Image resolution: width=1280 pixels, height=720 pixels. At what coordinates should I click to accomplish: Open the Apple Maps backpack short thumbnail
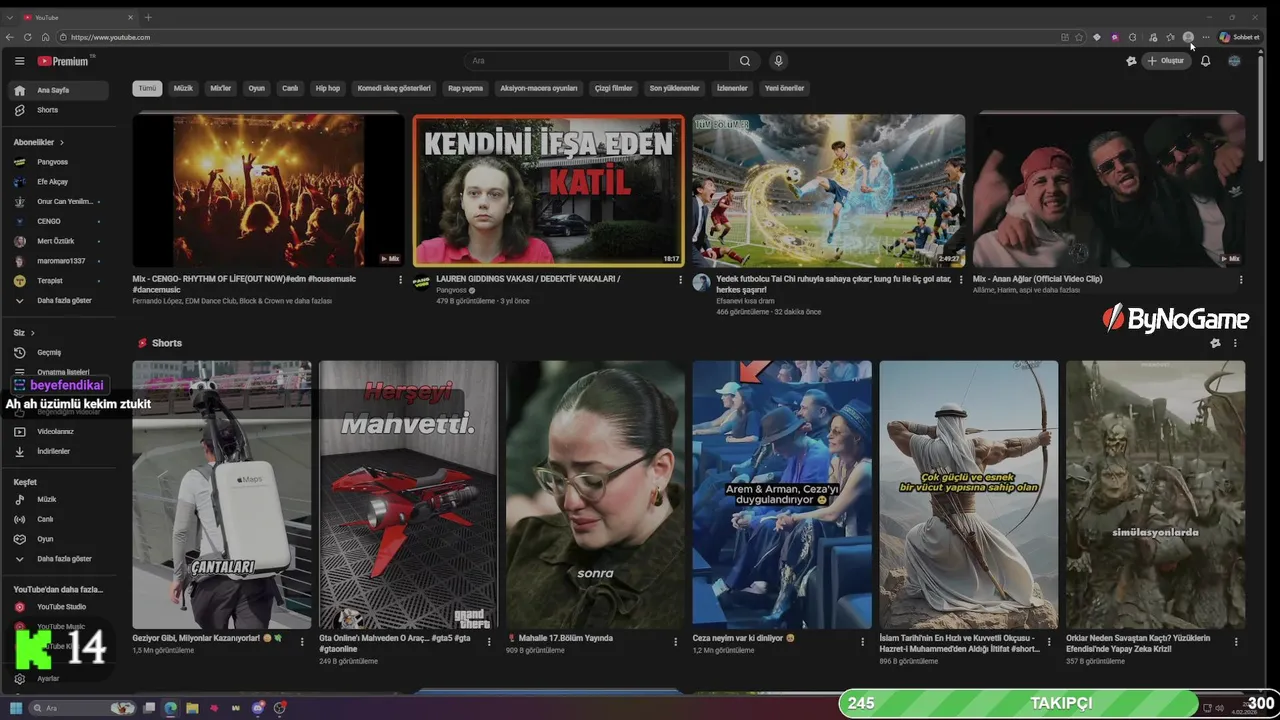(x=222, y=494)
